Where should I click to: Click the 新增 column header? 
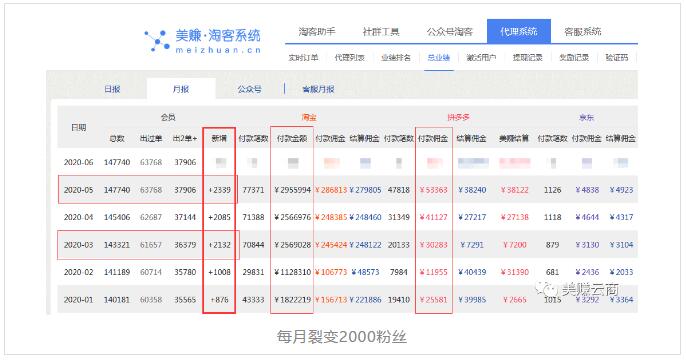(219, 139)
